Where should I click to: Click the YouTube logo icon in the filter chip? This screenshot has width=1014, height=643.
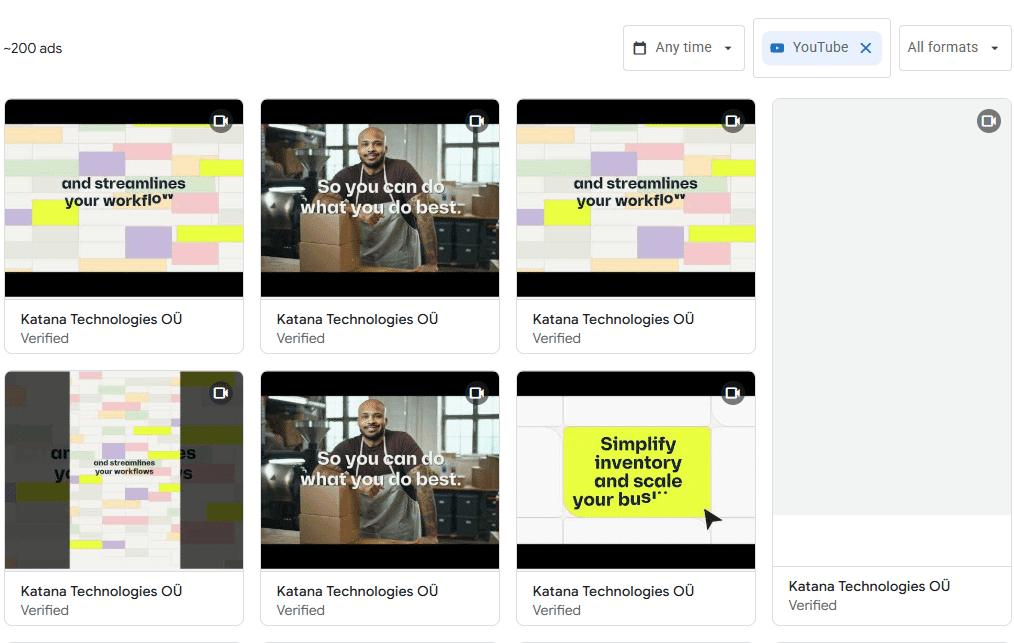pyautogui.click(x=777, y=48)
